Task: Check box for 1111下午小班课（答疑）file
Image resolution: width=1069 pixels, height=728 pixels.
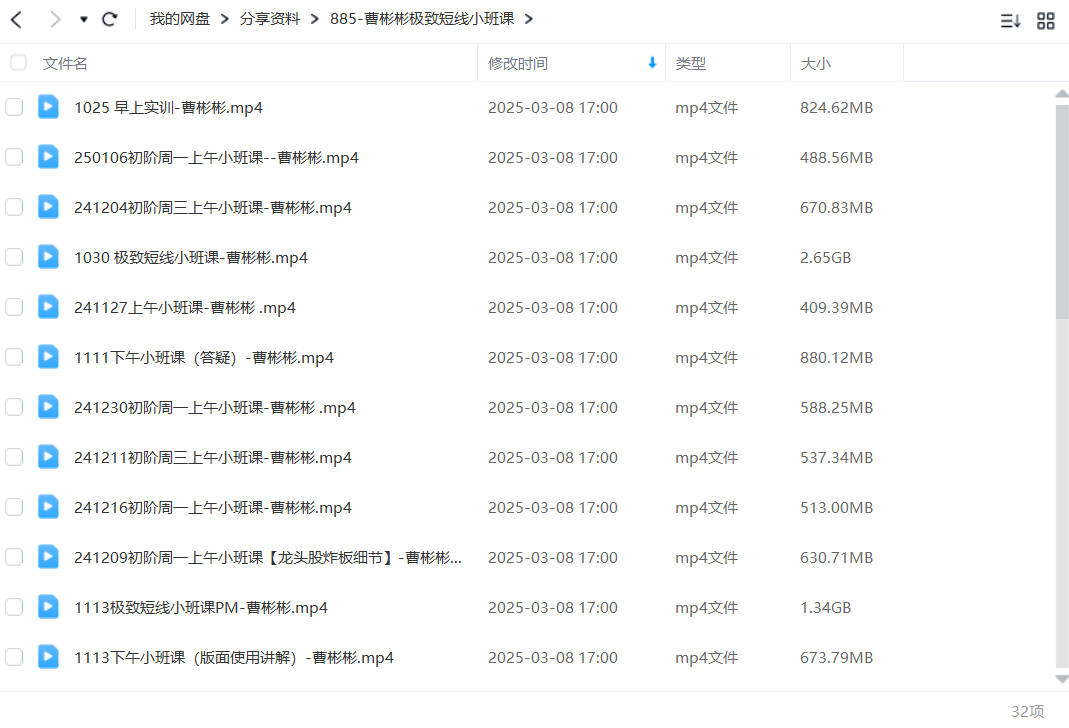Action: click(x=14, y=357)
